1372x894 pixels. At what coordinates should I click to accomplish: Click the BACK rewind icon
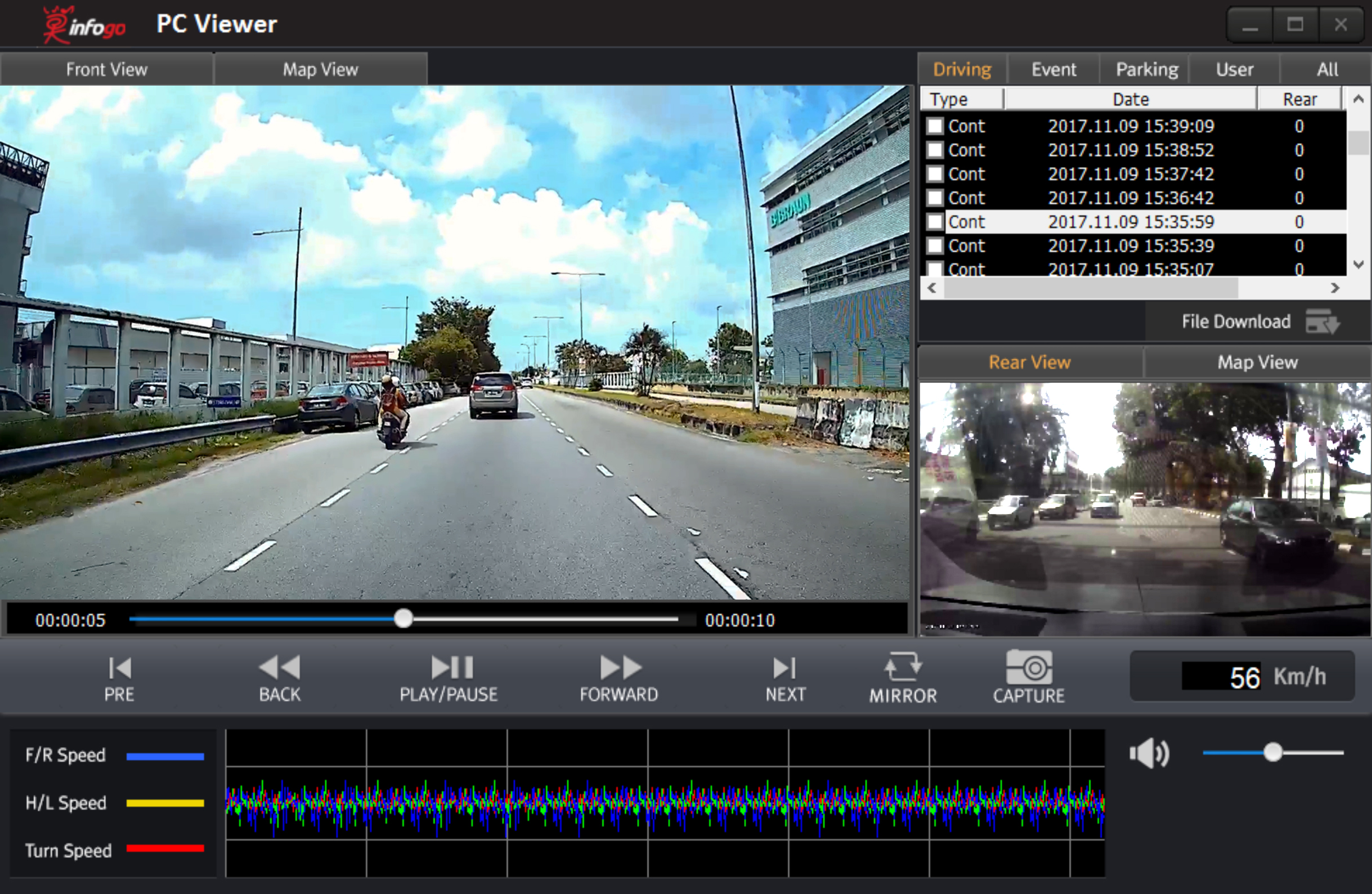280,668
